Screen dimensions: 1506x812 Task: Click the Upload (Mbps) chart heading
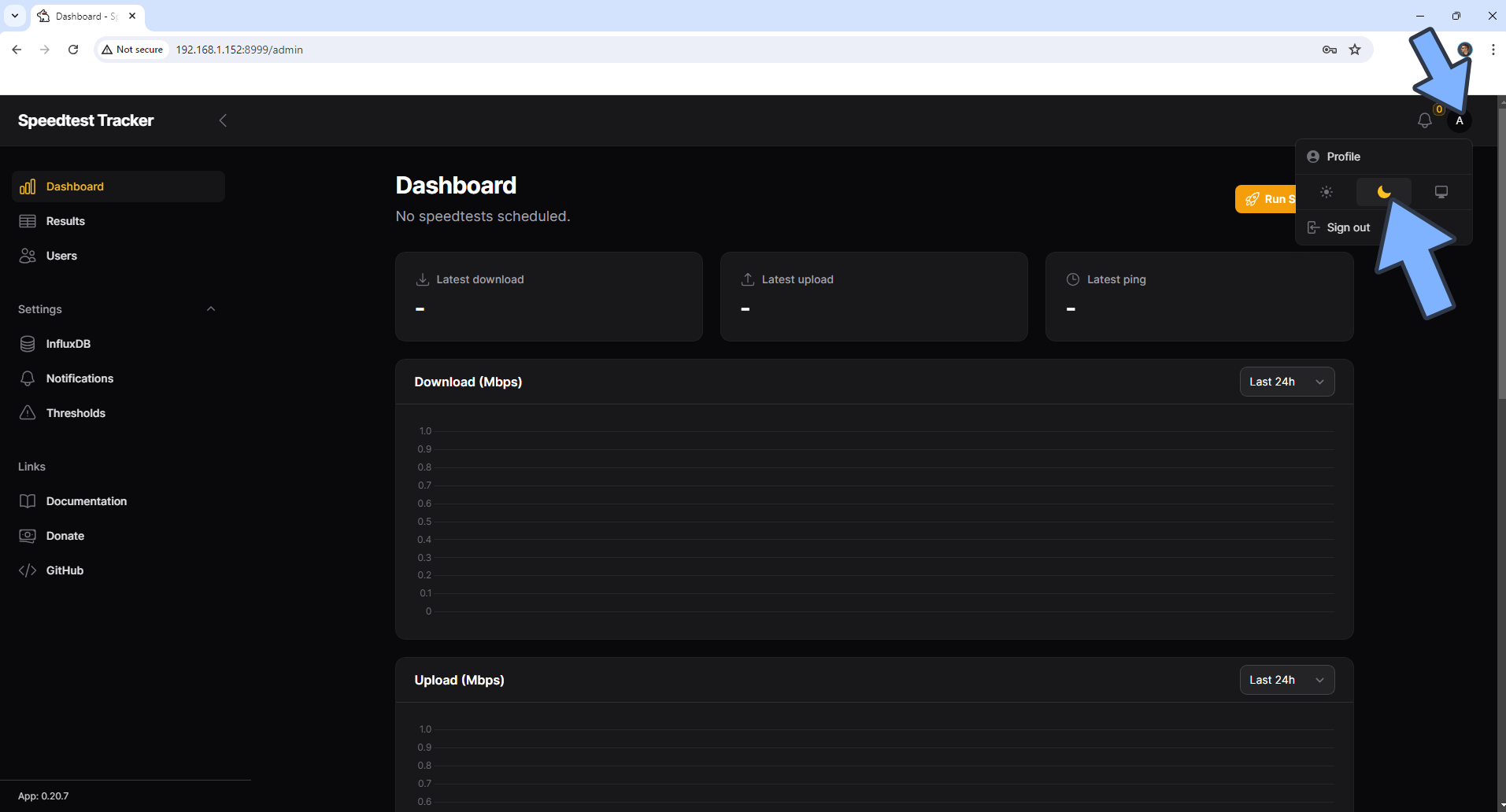coord(459,680)
